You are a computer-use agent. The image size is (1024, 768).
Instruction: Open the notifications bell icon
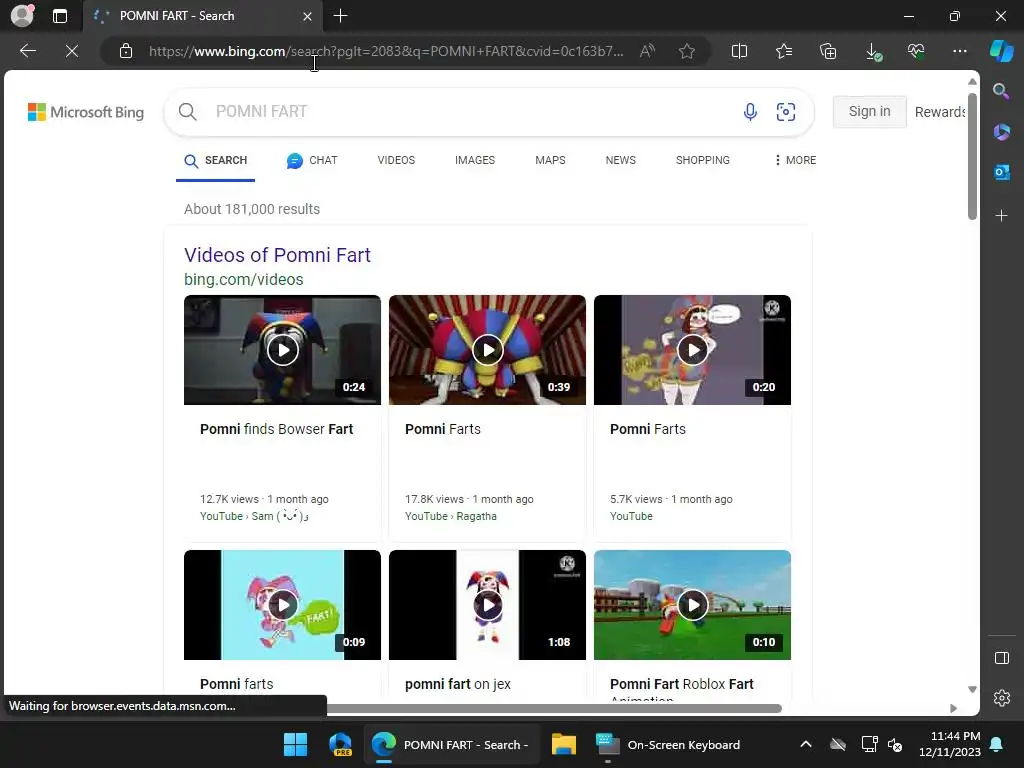pyautogui.click(x=997, y=744)
